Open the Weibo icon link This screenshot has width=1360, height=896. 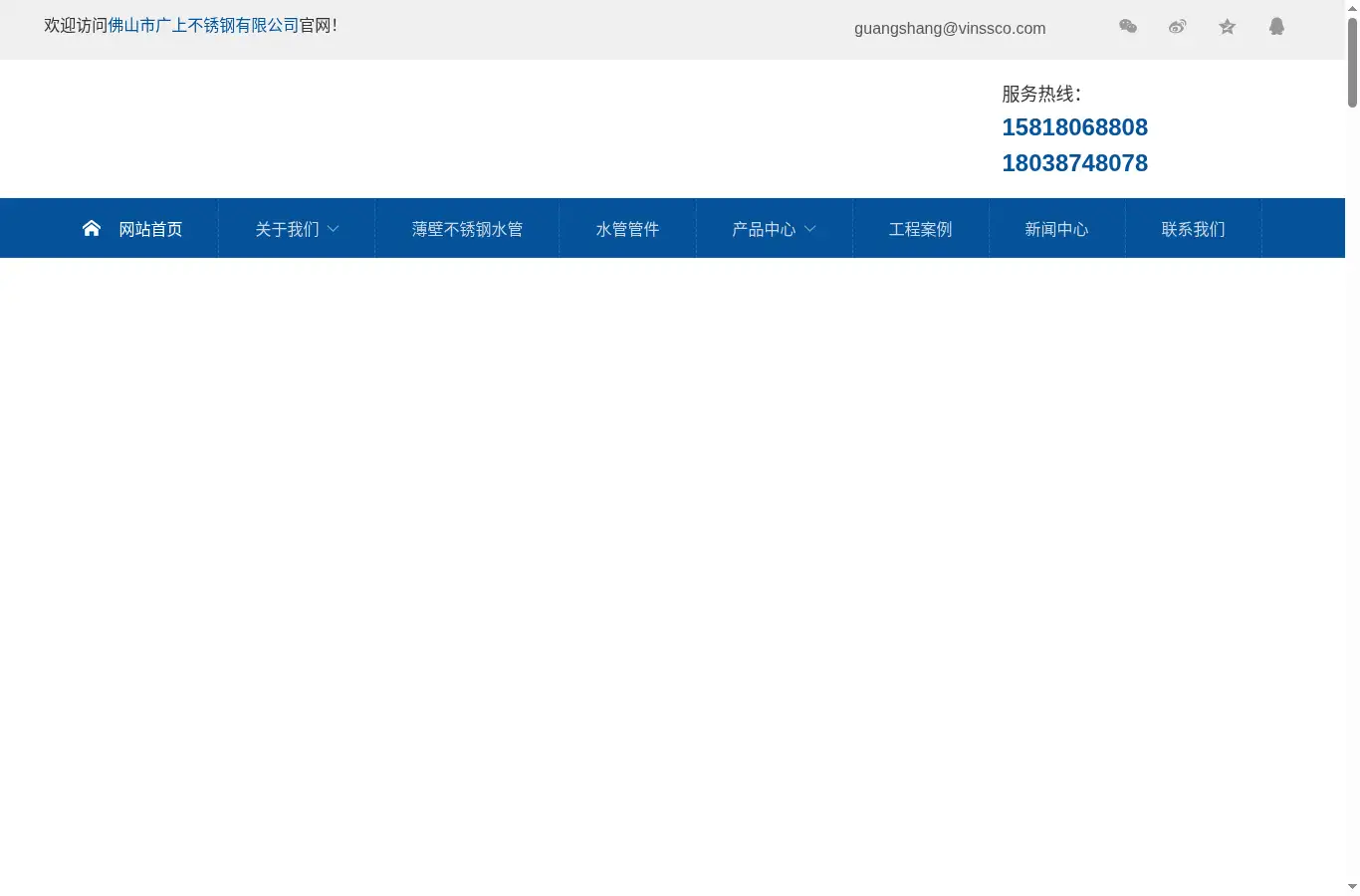[1178, 27]
